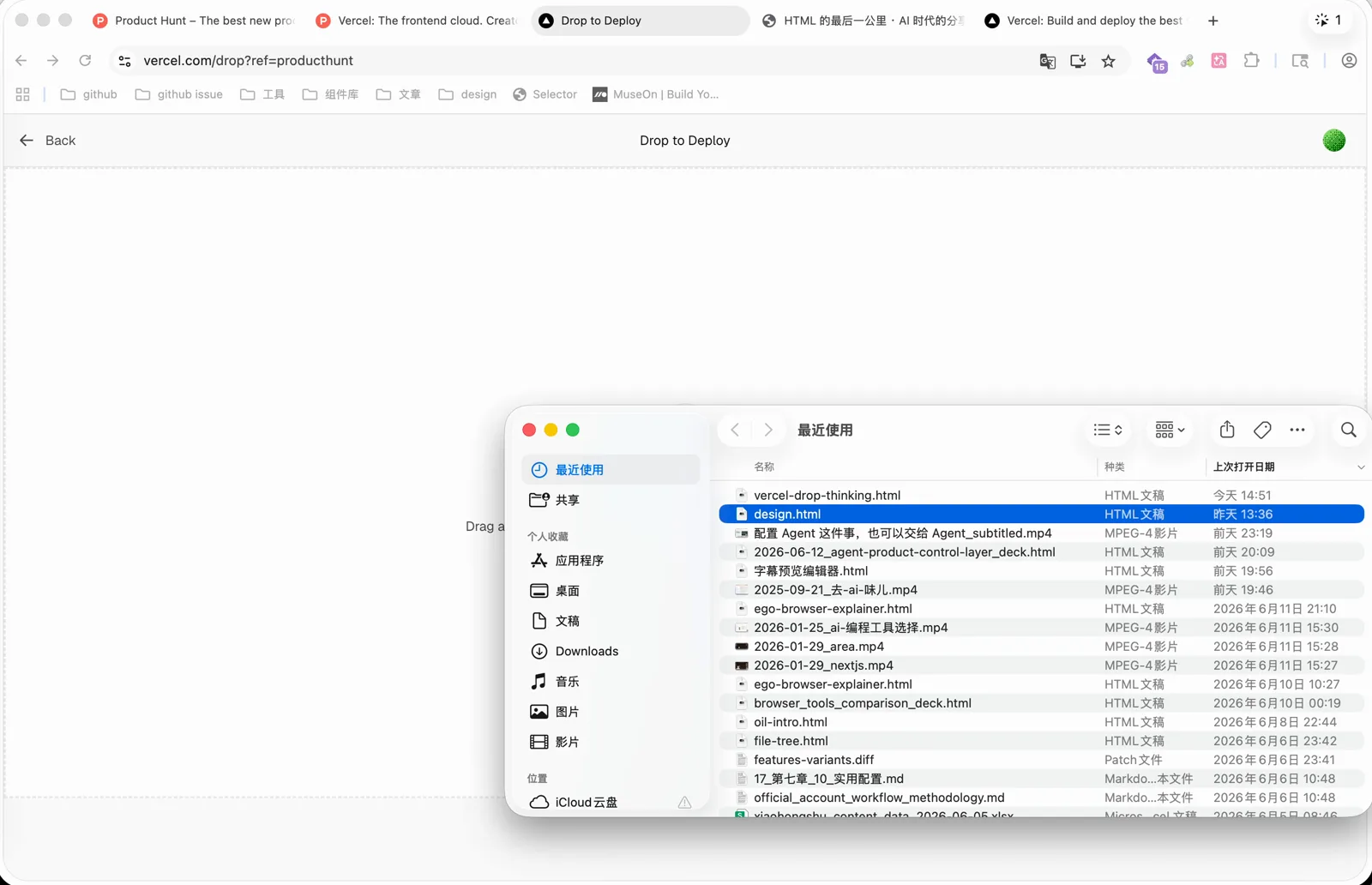Image resolution: width=1372 pixels, height=885 pixels.
Task: Bookmark this page with the star
Action: click(x=1109, y=61)
